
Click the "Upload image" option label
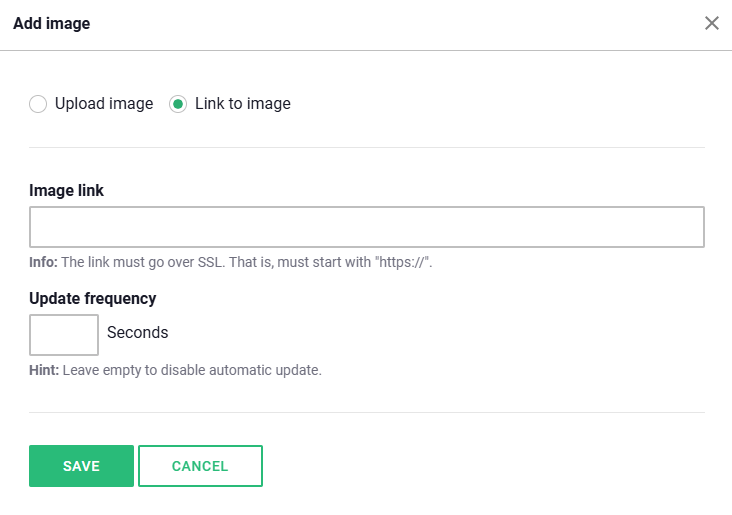point(104,104)
